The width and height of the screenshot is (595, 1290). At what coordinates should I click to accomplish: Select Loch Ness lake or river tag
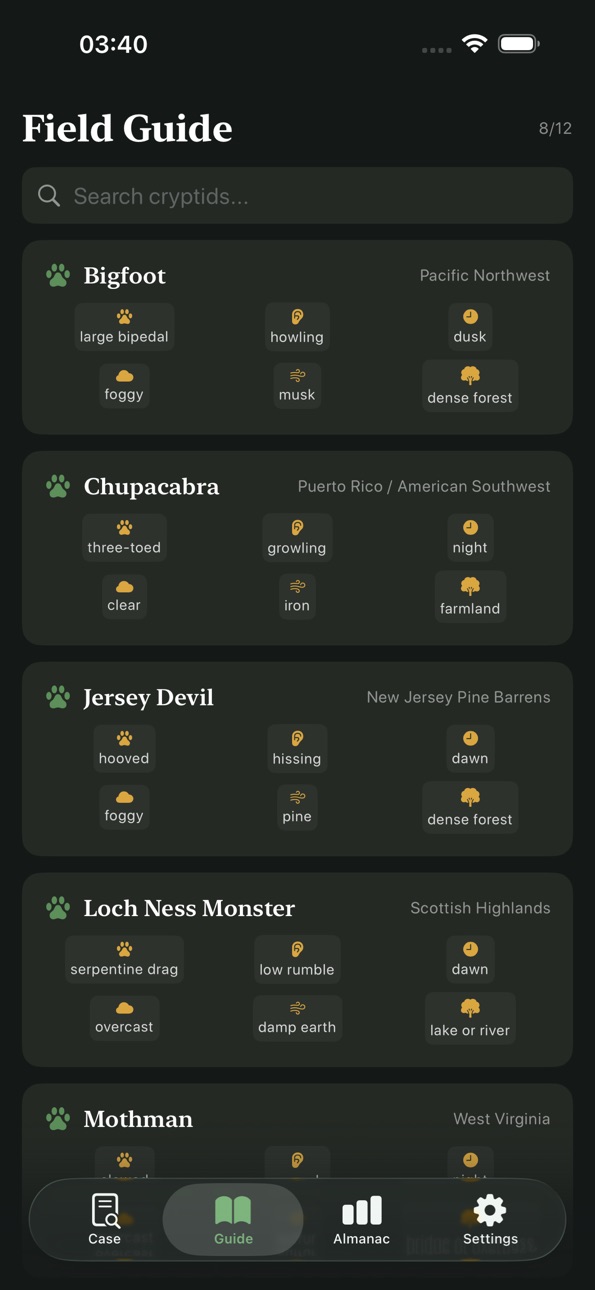(470, 1018)
